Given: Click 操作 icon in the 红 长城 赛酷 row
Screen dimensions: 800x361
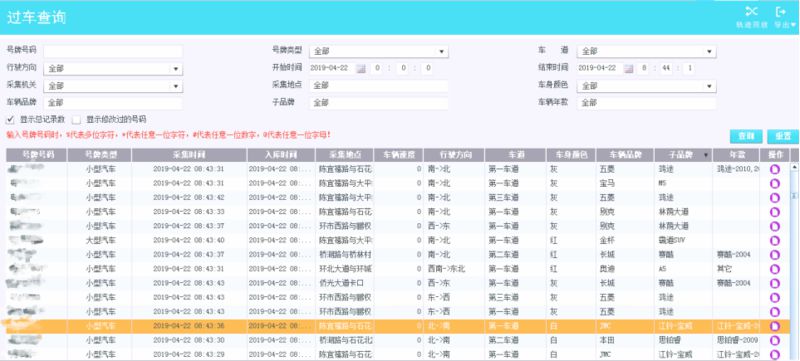Looking at the screenshot, I should 774,254.
